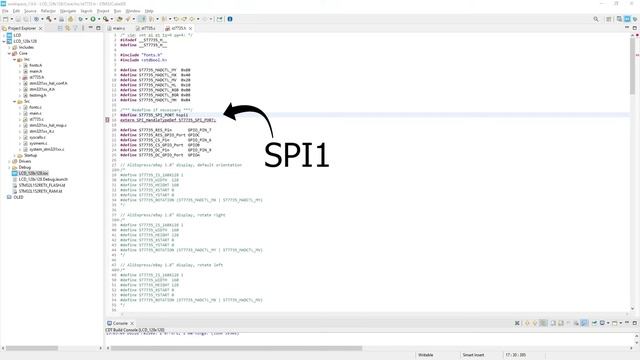This screenshot has height=360, width=640.
Task: Minimize the editor area
Action: tap(627, 28)
